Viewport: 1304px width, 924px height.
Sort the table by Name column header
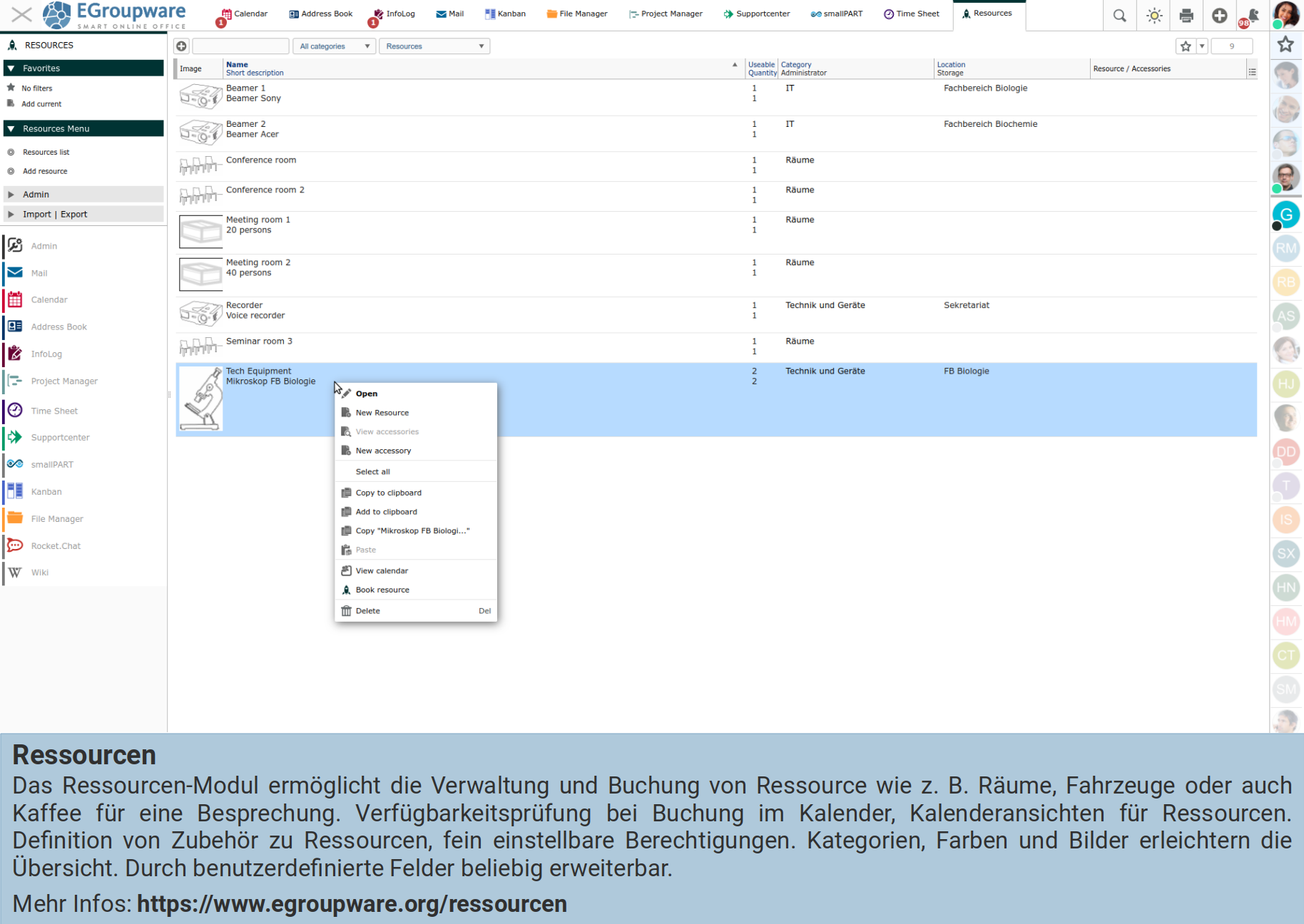pyautogui.click(x=237, y=64)
